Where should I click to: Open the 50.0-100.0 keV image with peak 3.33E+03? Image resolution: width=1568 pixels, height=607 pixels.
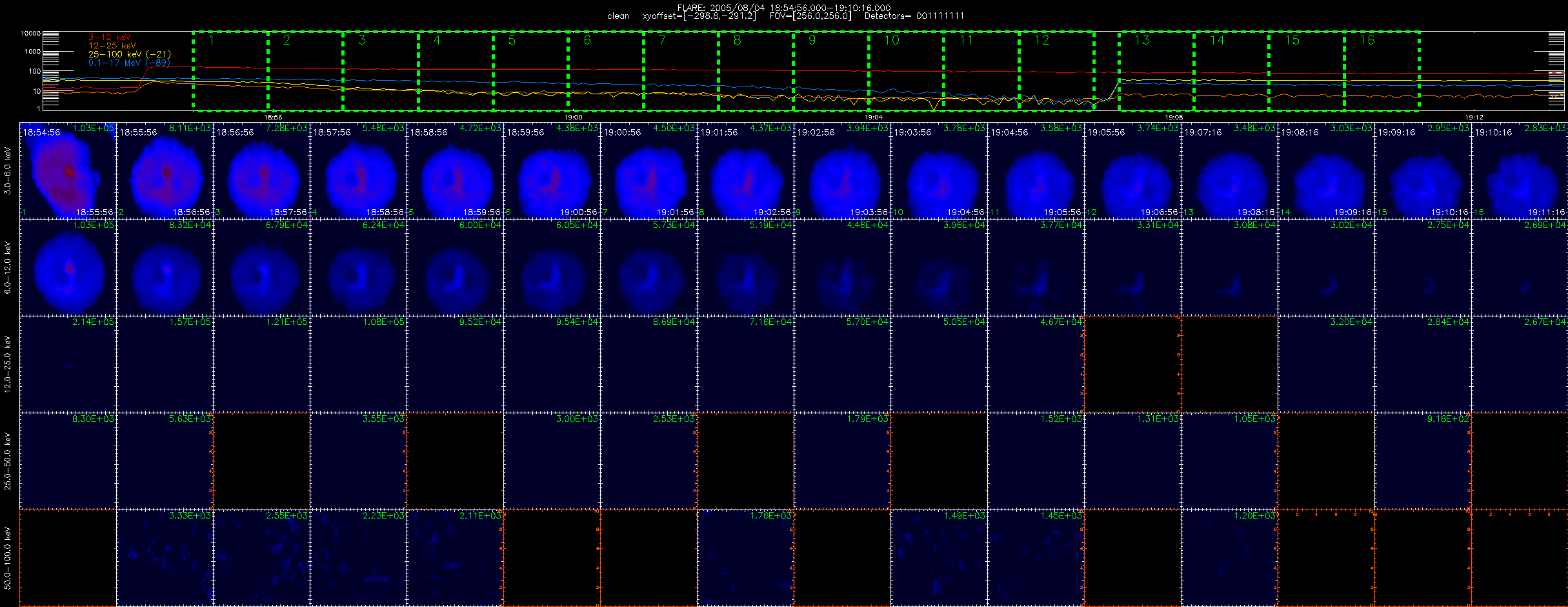pyautogui.click(x=165, y=558)
